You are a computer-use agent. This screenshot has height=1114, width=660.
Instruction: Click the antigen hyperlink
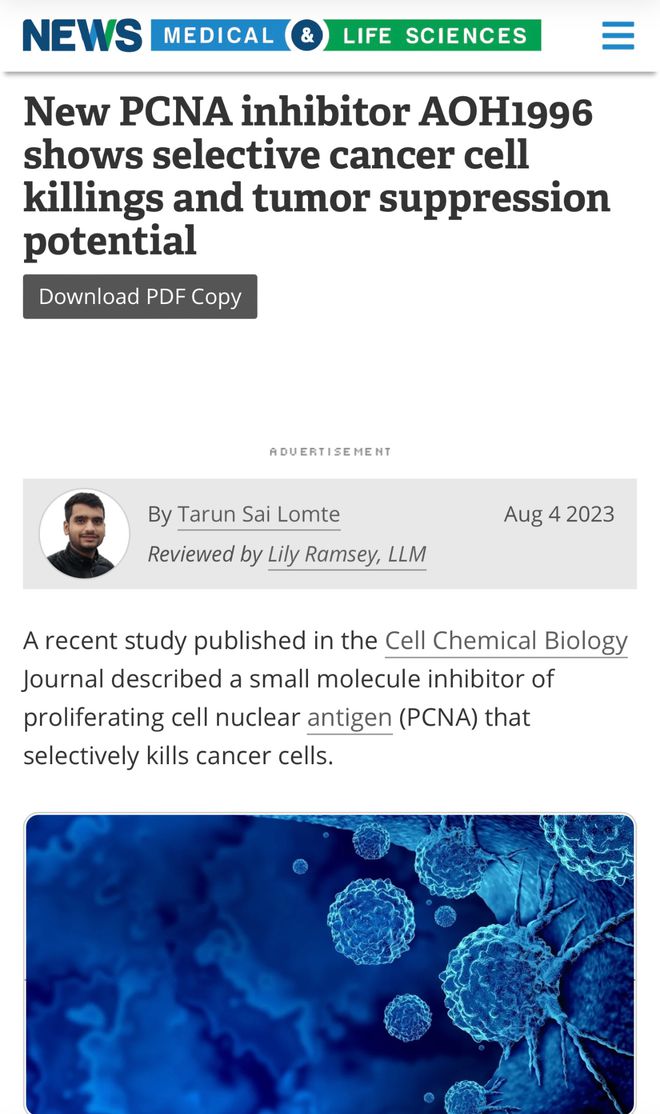click(349, 718)
